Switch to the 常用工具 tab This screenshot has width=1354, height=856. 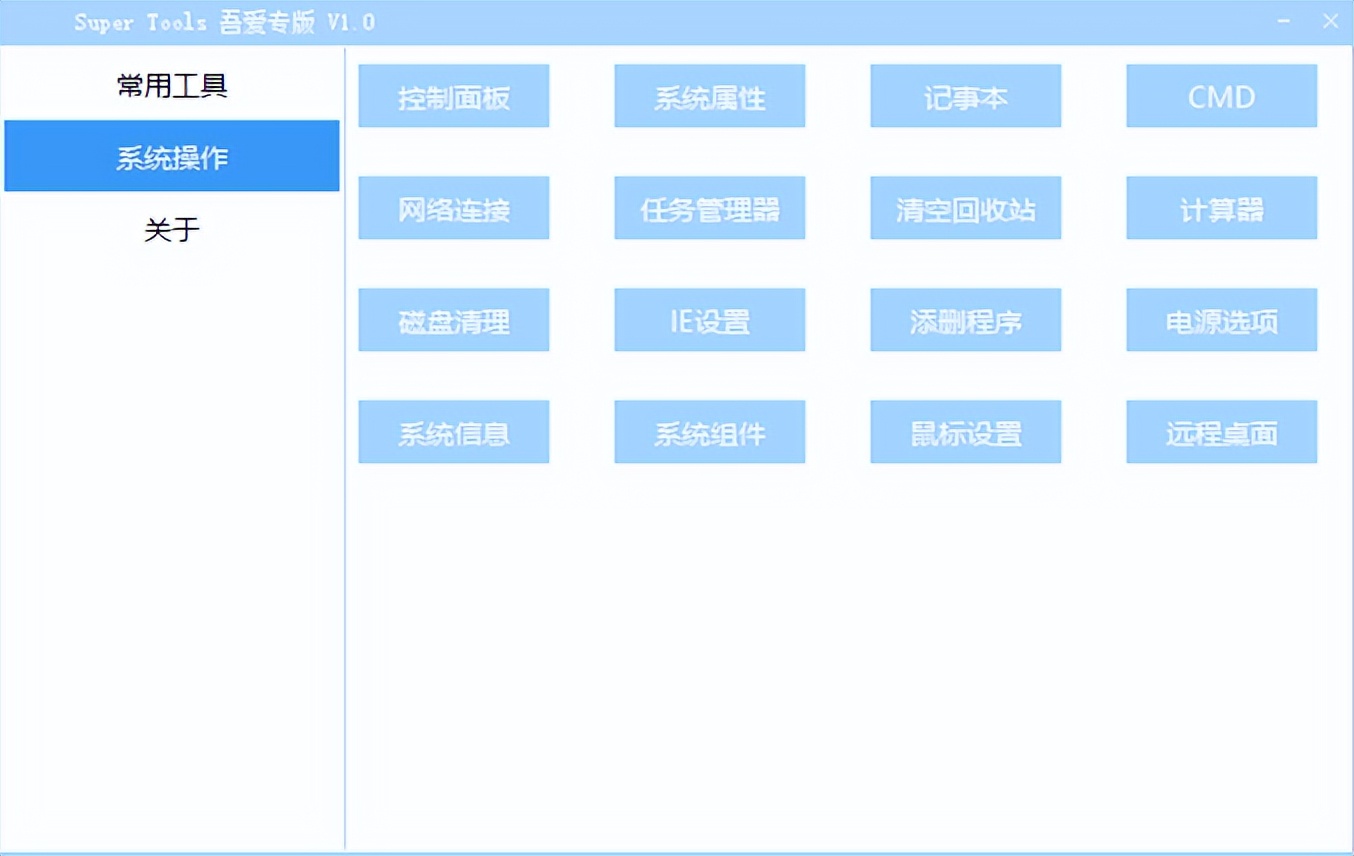(x=172, y=85)
